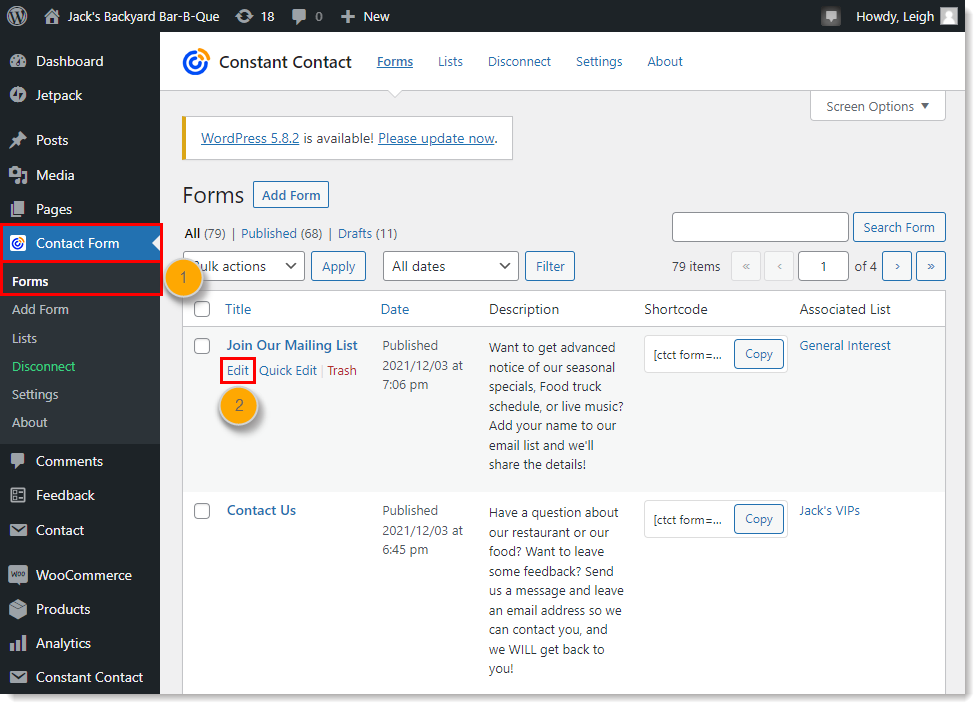This screenshot has height=709, width=980.
Task: Click the Constant Contact logo in page header
Action: click(196, 62)
